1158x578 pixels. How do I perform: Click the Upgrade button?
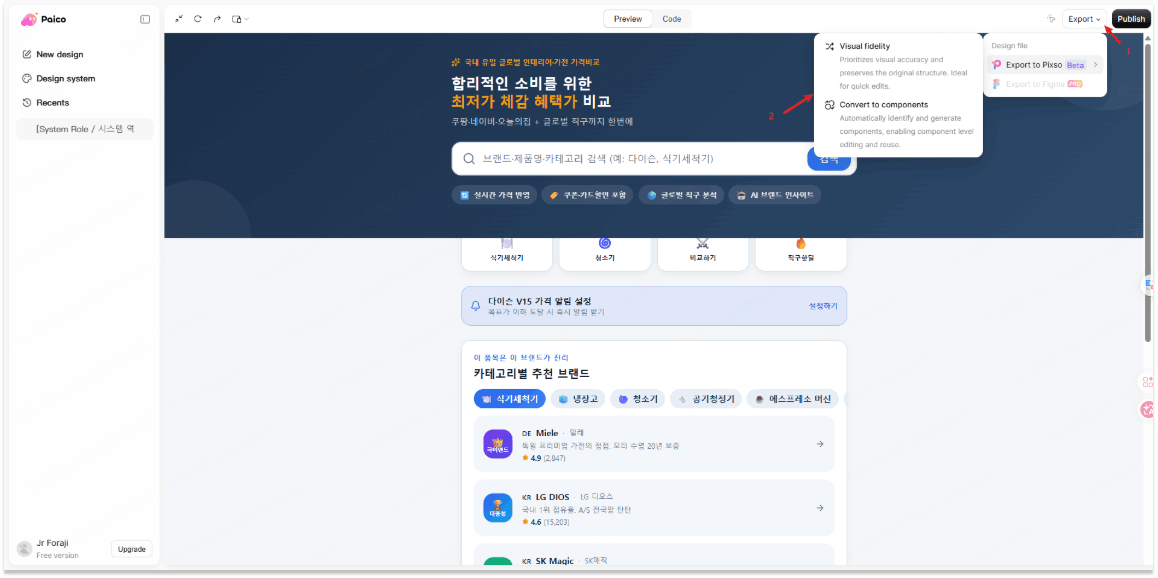pyautogui.click(x=131, y=549)
